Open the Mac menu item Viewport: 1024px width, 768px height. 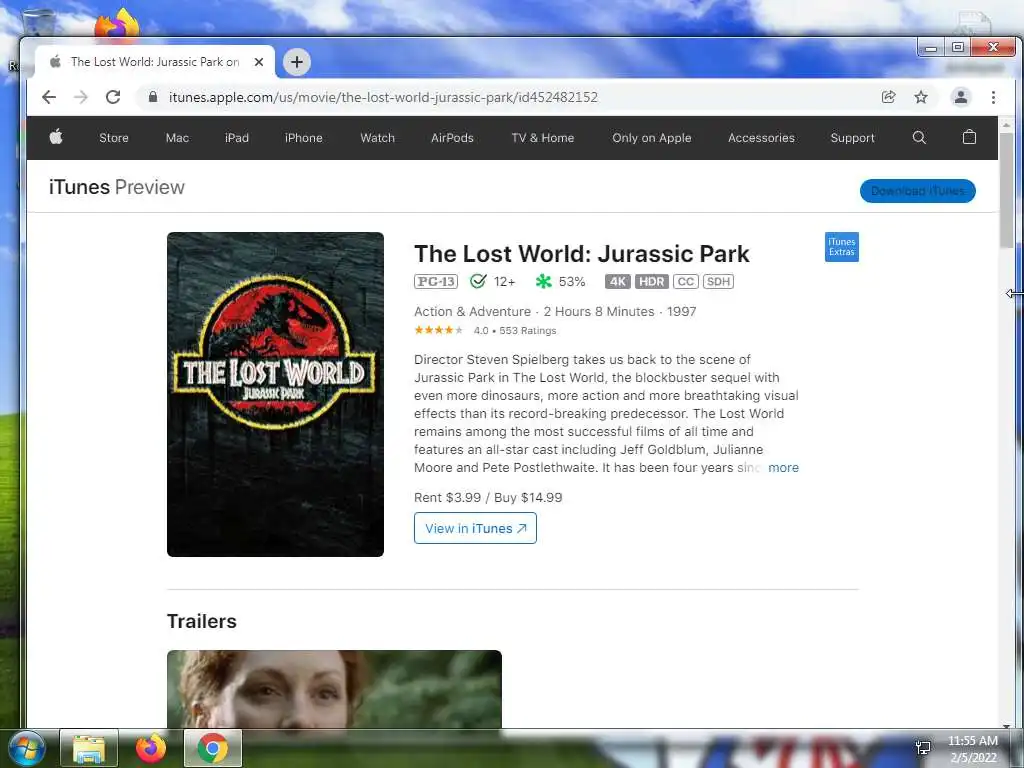(x=177, y=138)
